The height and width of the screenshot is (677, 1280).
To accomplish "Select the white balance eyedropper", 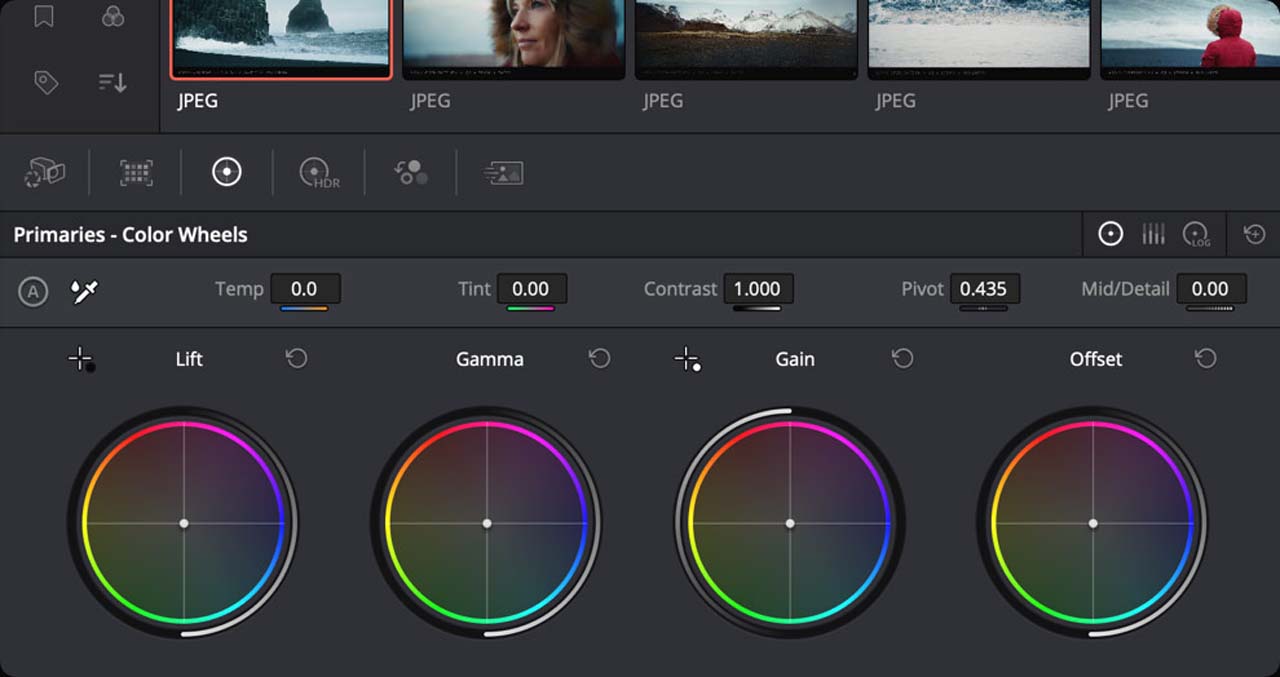I will click(85, 292).
